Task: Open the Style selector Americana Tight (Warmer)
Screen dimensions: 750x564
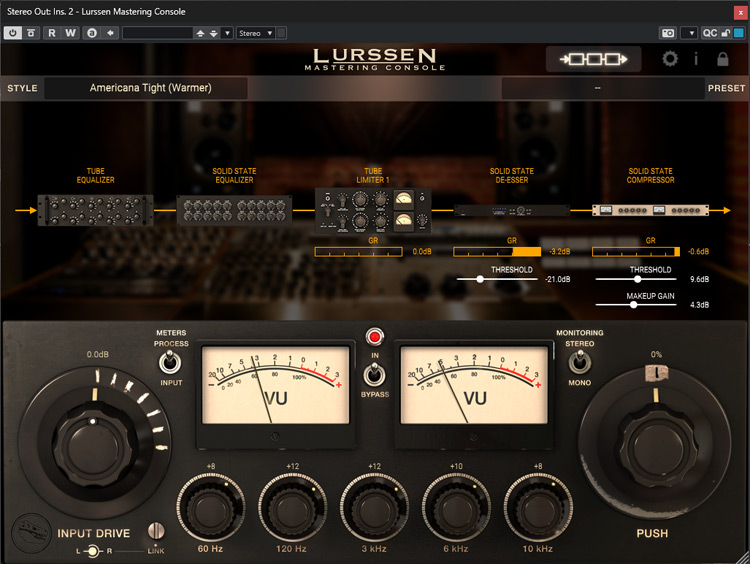Action: pyautogui.click(x=146, y=88)
